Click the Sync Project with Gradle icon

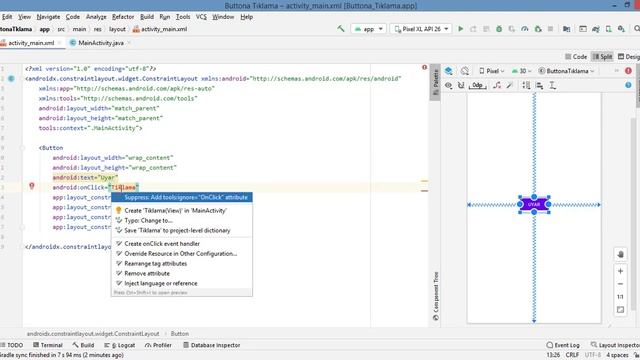[x=596, y=29]
